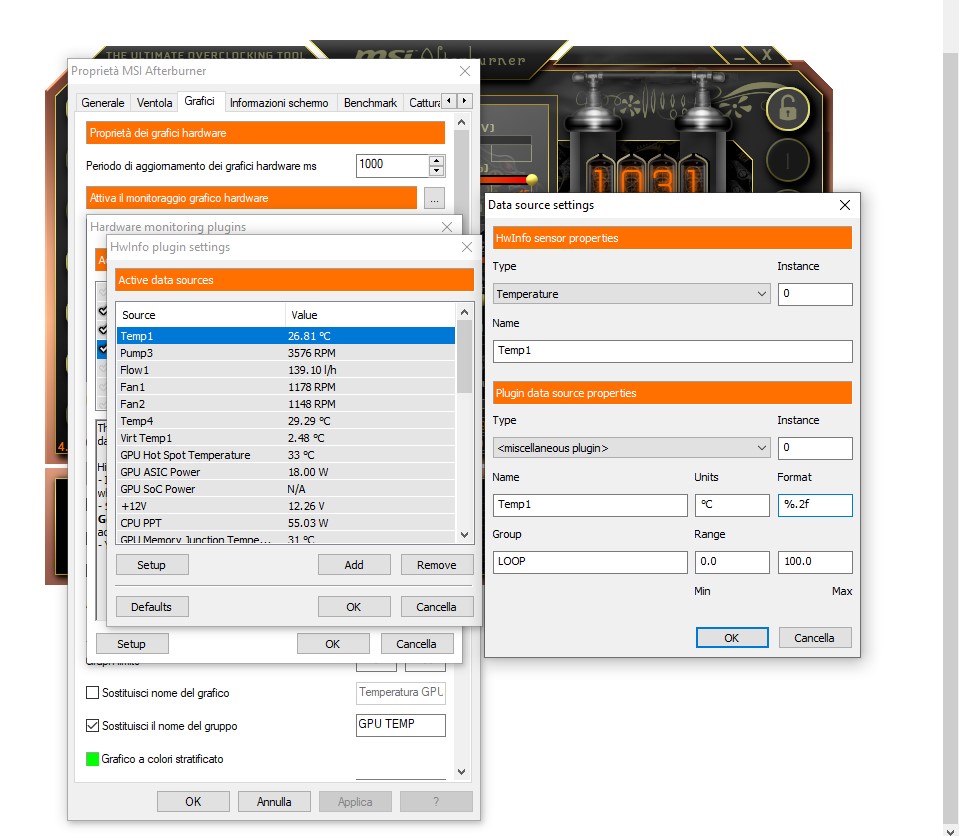Select the Grafici tab
Screen dimensions: 959x836
pos(199,101)
